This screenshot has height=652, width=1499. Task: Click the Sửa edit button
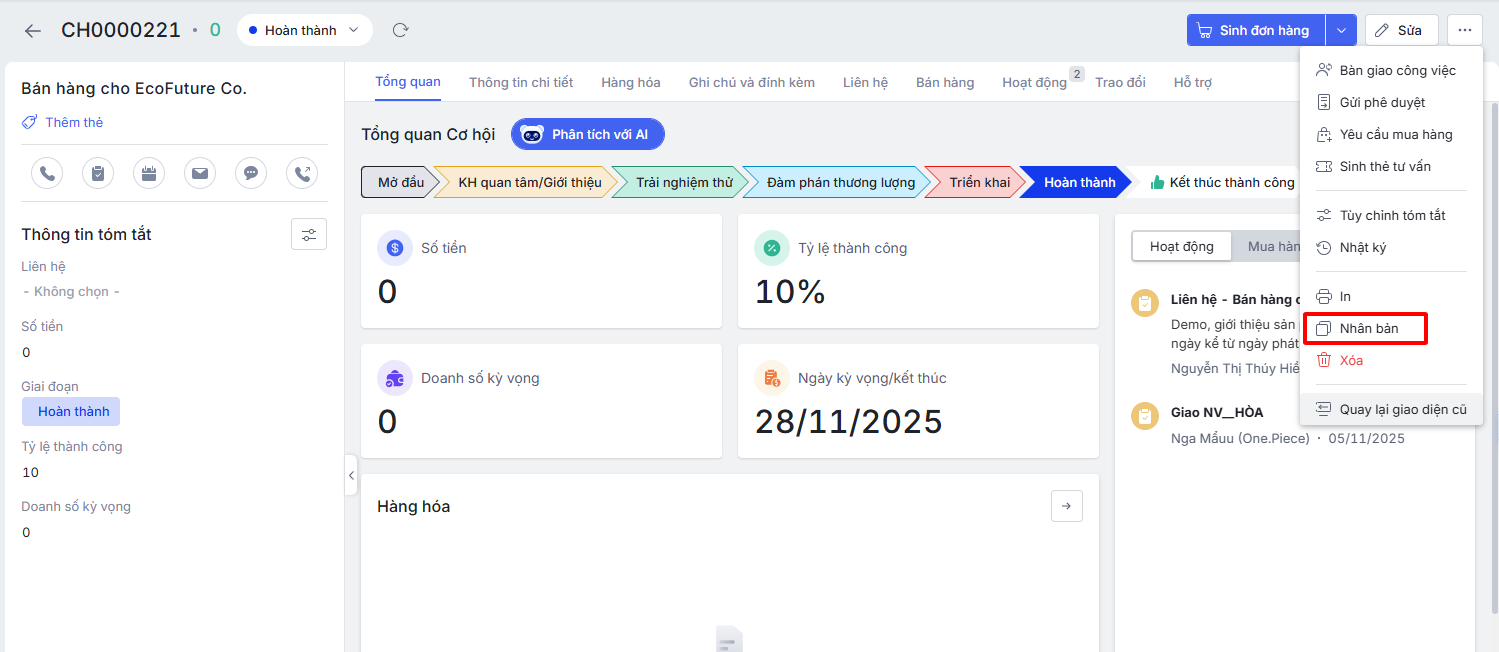click(x=1400, y=30)
